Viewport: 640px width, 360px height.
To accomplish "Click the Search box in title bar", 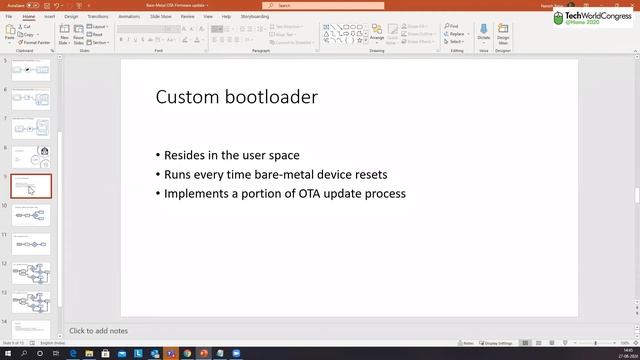I will click(x=323, y=5).
